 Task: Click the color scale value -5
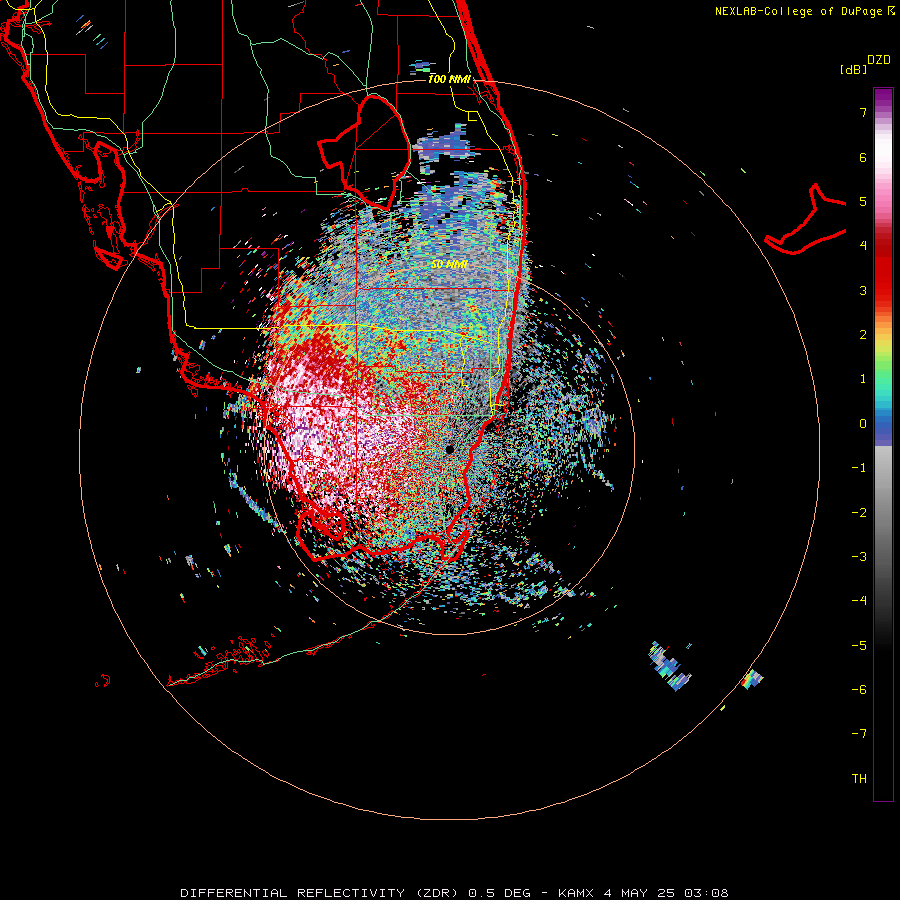coord(859,646)
